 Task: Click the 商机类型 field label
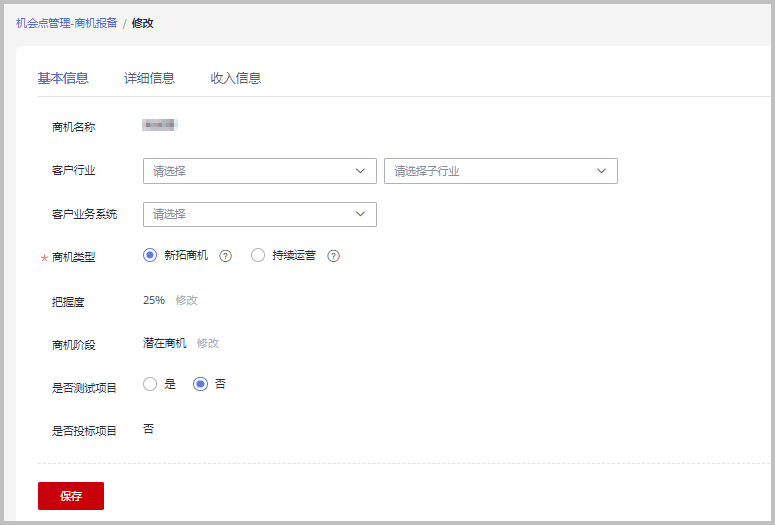pyautogui.click(x=74, y=257)
